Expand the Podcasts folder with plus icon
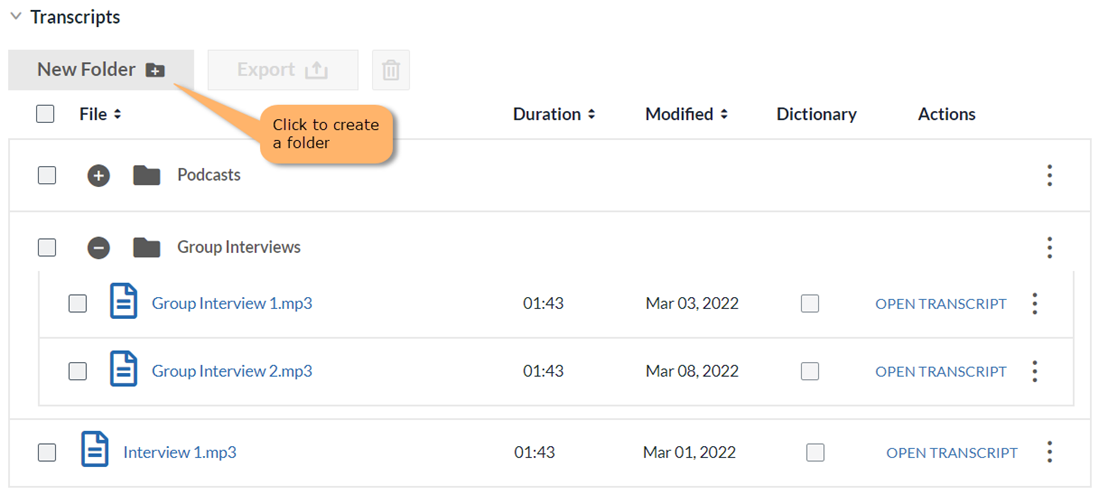Screen dimensions: 1108x504 click(98, 175)
